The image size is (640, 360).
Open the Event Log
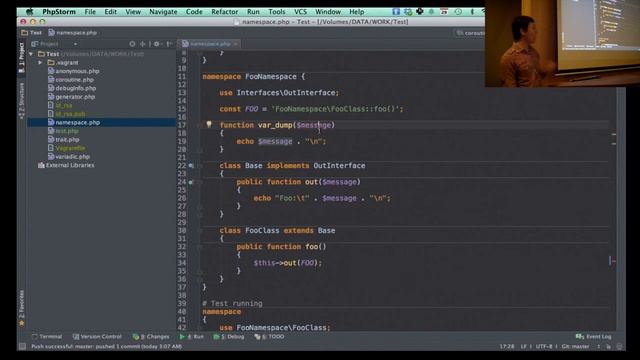click(593, 337)
